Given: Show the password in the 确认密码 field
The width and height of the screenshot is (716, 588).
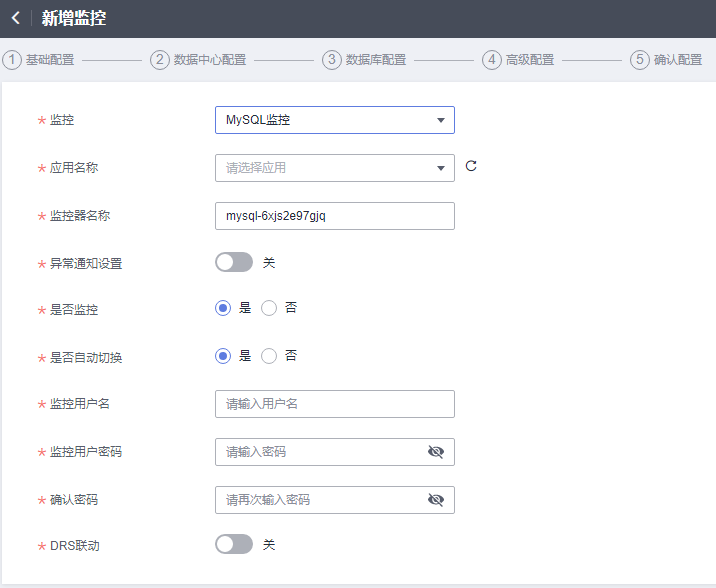Looking at the screenshot, I should tap(436, 500).
